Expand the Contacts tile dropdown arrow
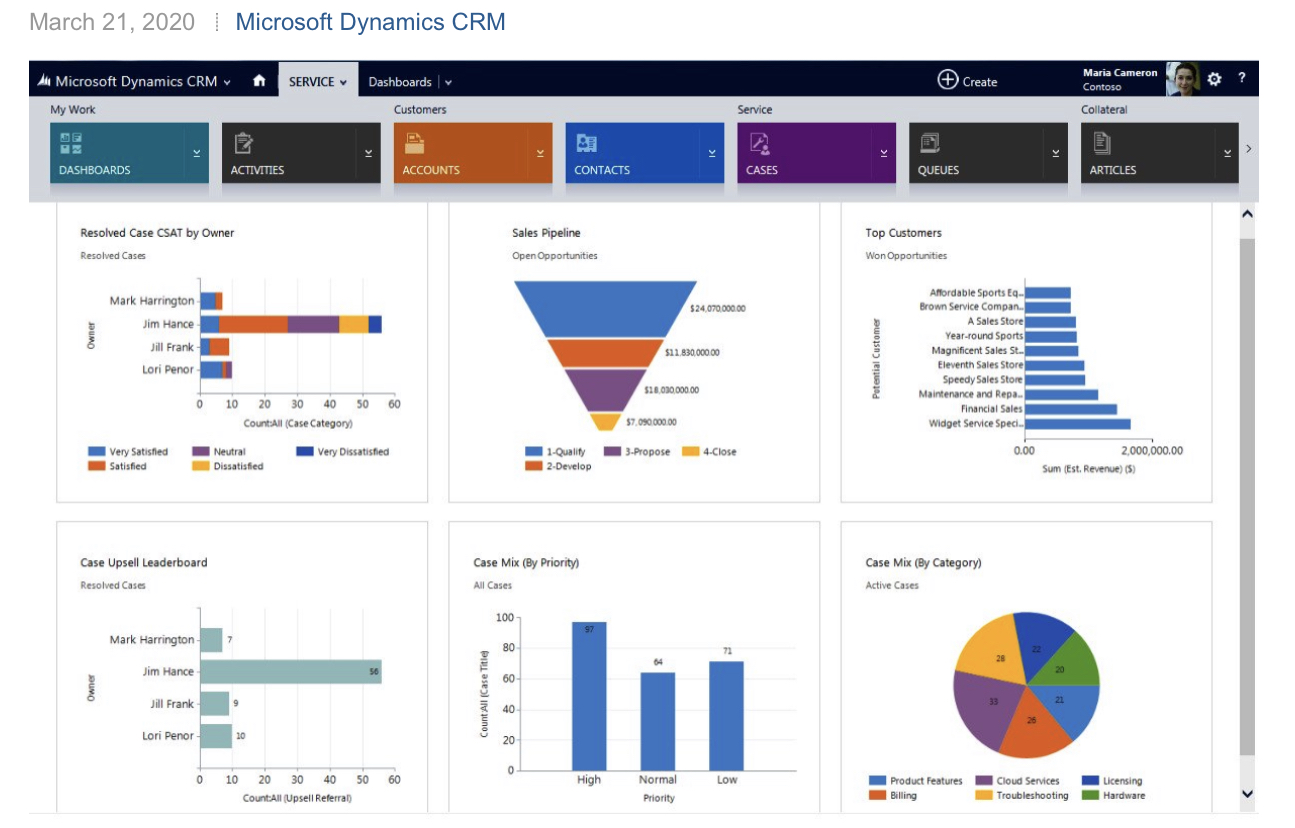The width and height of the screenshot is (1295, 828). [x=713, y=153]
